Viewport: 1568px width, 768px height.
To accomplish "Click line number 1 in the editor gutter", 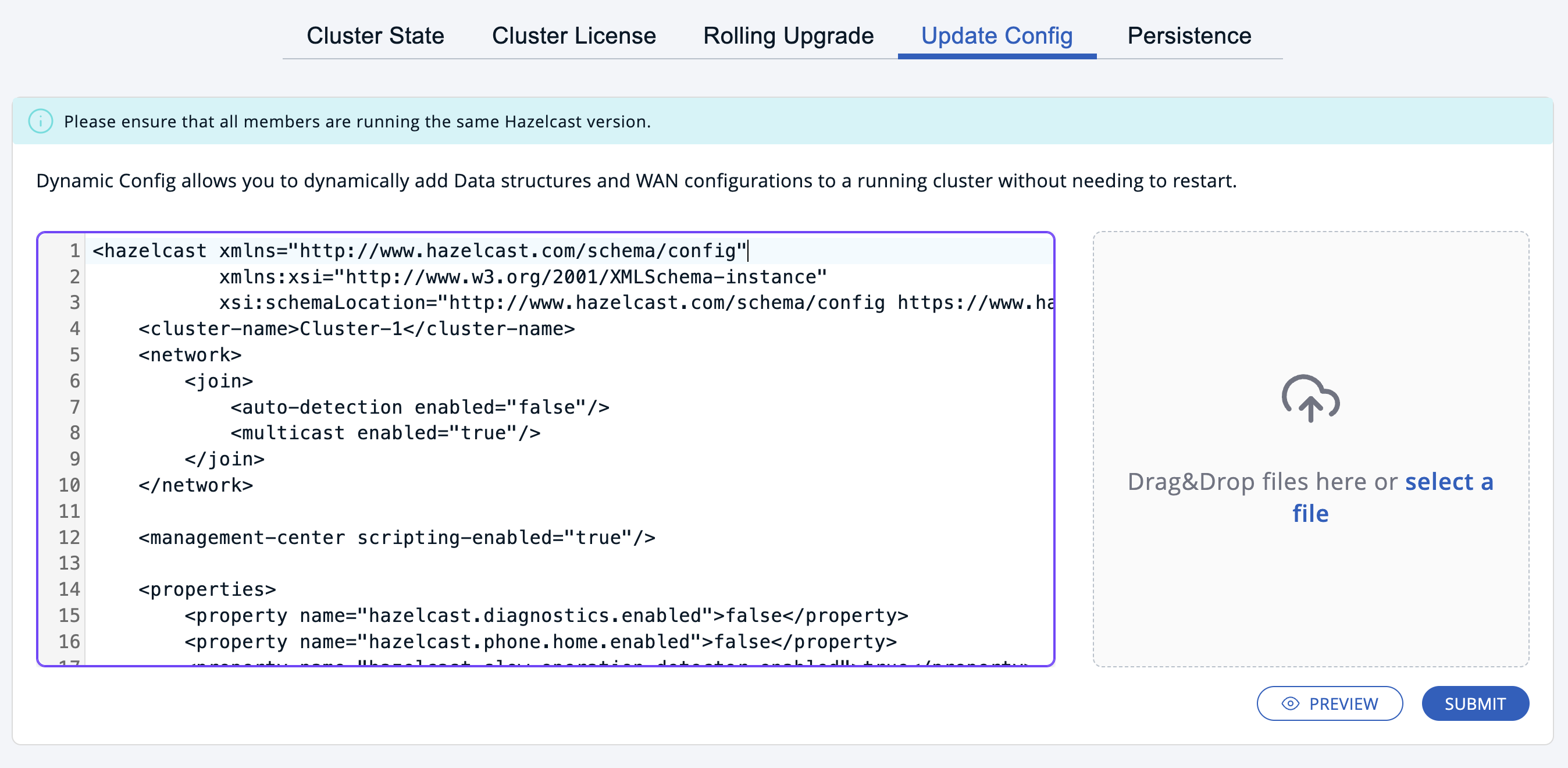I will coord(73,250).
